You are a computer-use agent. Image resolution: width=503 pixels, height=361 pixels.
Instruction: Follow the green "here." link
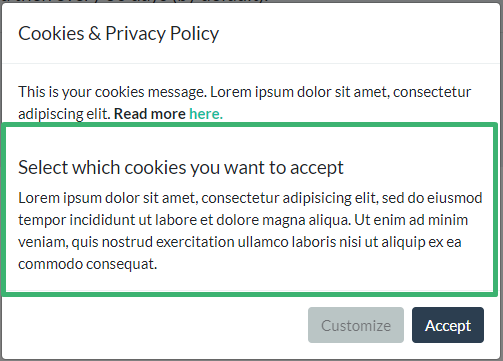206,114
